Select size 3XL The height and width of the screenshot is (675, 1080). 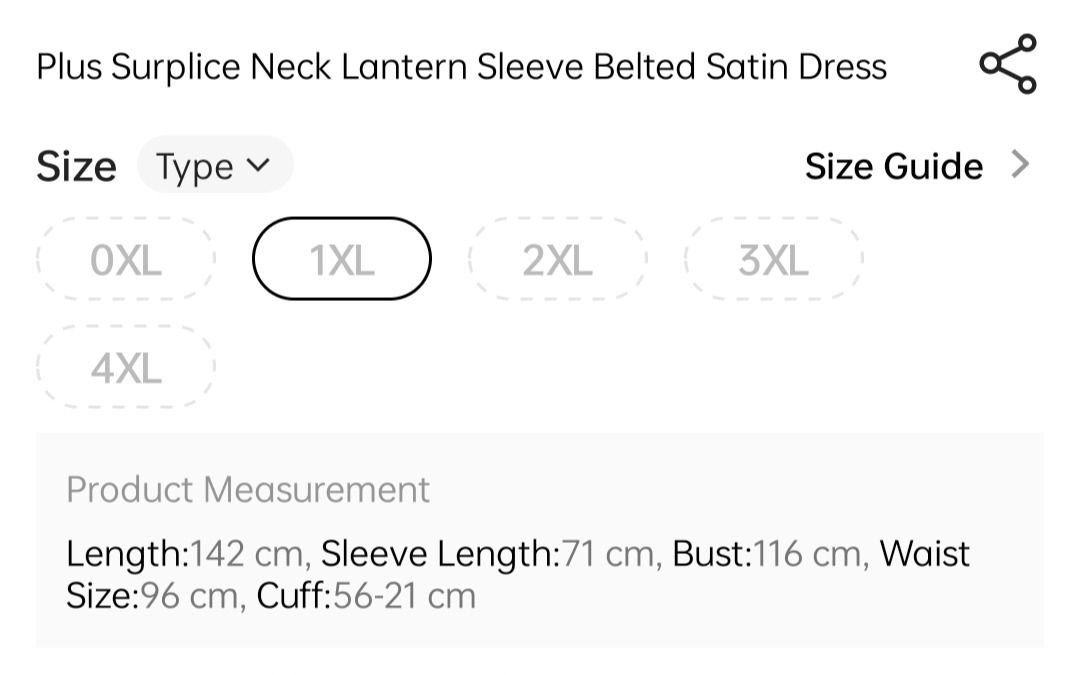[x=773, y=260]
